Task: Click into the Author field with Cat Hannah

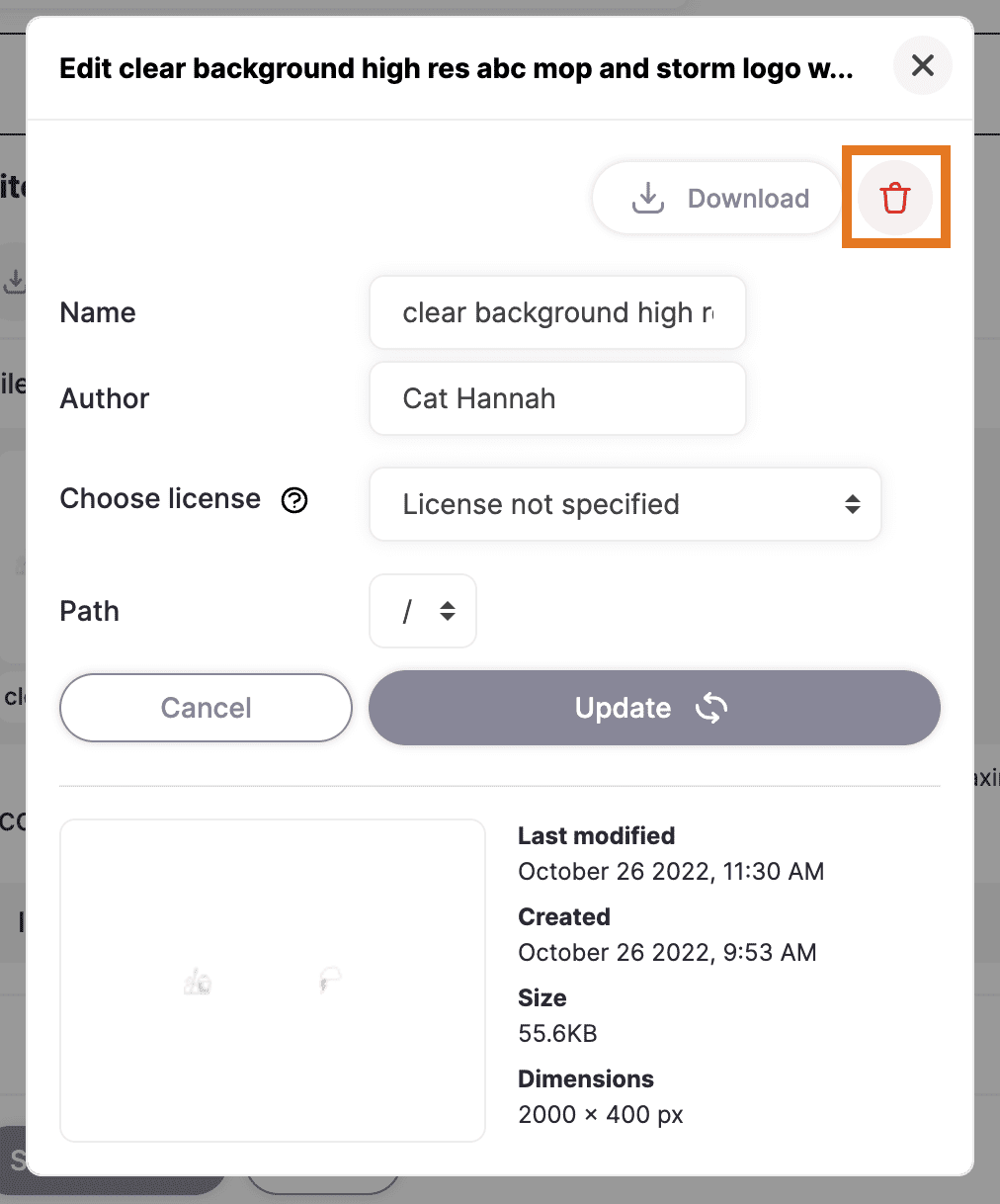Action: (x=557, y=398)
